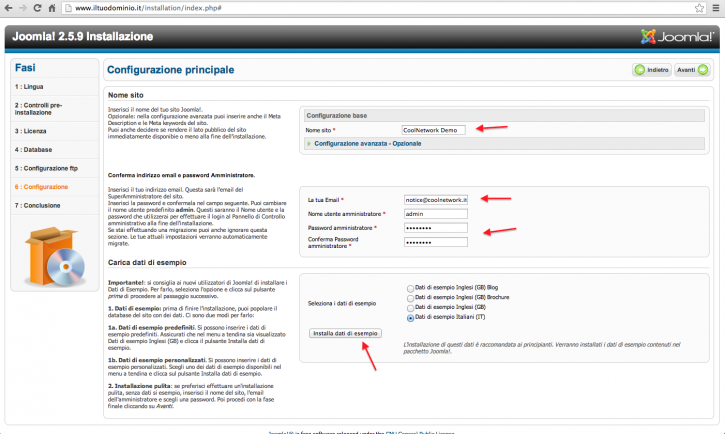Click the Seleziona i dati di esempio label

click(342, 304)
